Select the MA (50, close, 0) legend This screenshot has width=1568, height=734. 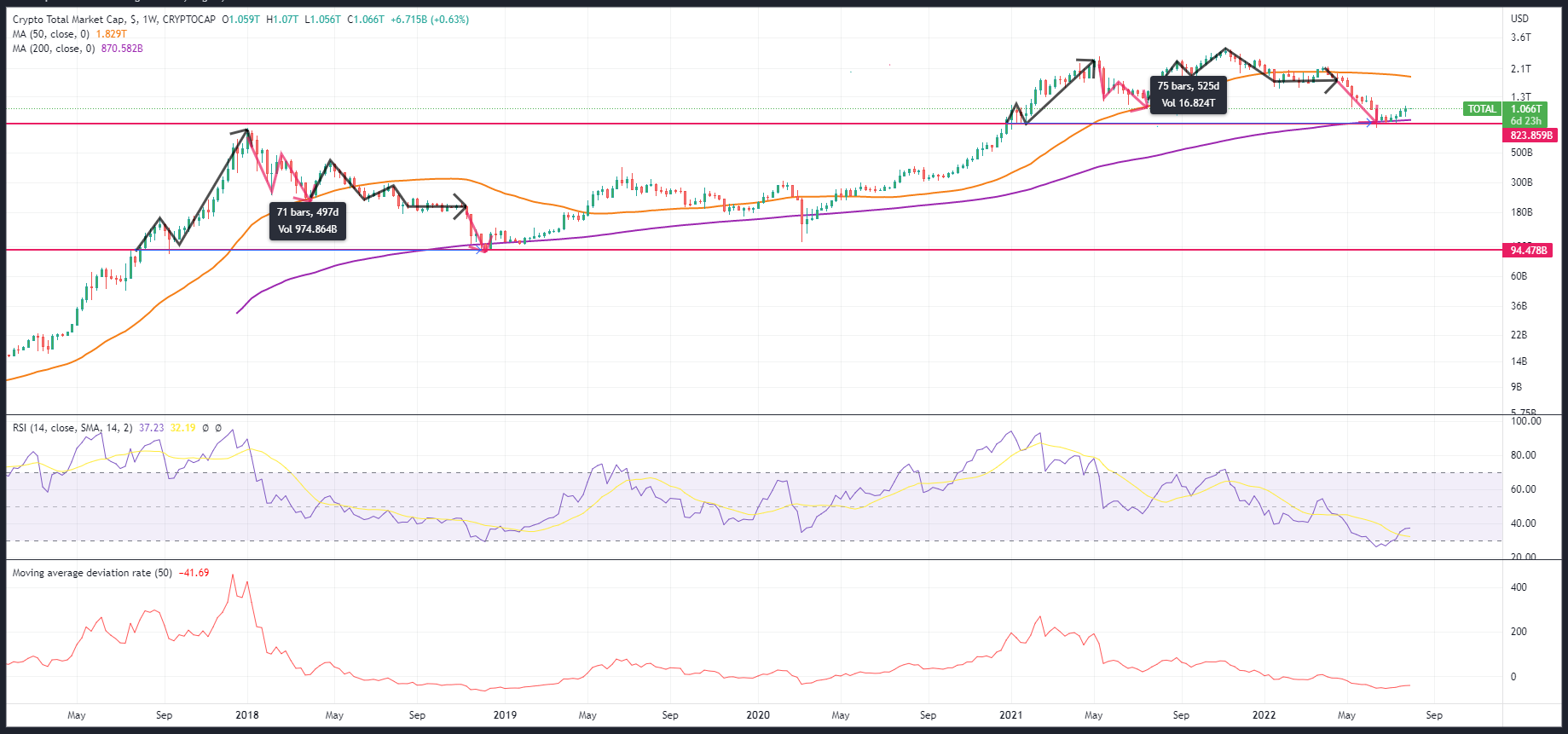(50, 34)
